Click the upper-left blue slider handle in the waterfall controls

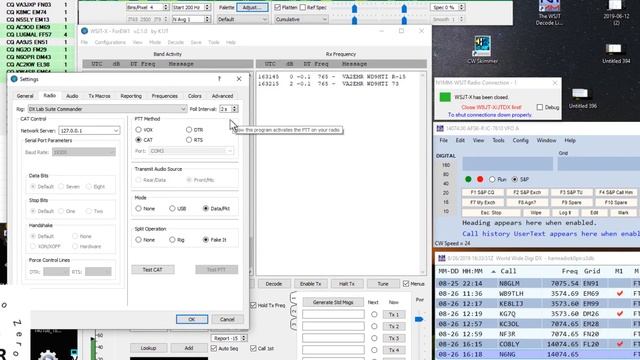[x=354, y=8]
